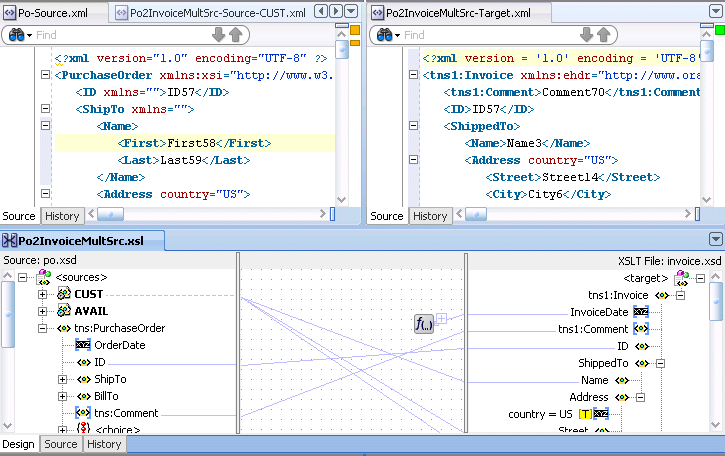Open Source view of the XSL mapper

tap(61, 444)
